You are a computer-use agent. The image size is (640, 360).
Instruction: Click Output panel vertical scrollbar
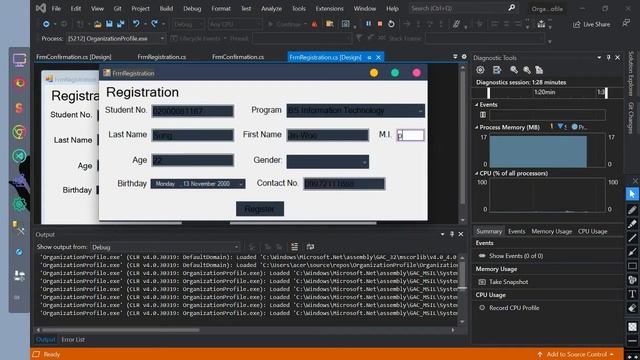pyautogui.click(x=462, y=289)
